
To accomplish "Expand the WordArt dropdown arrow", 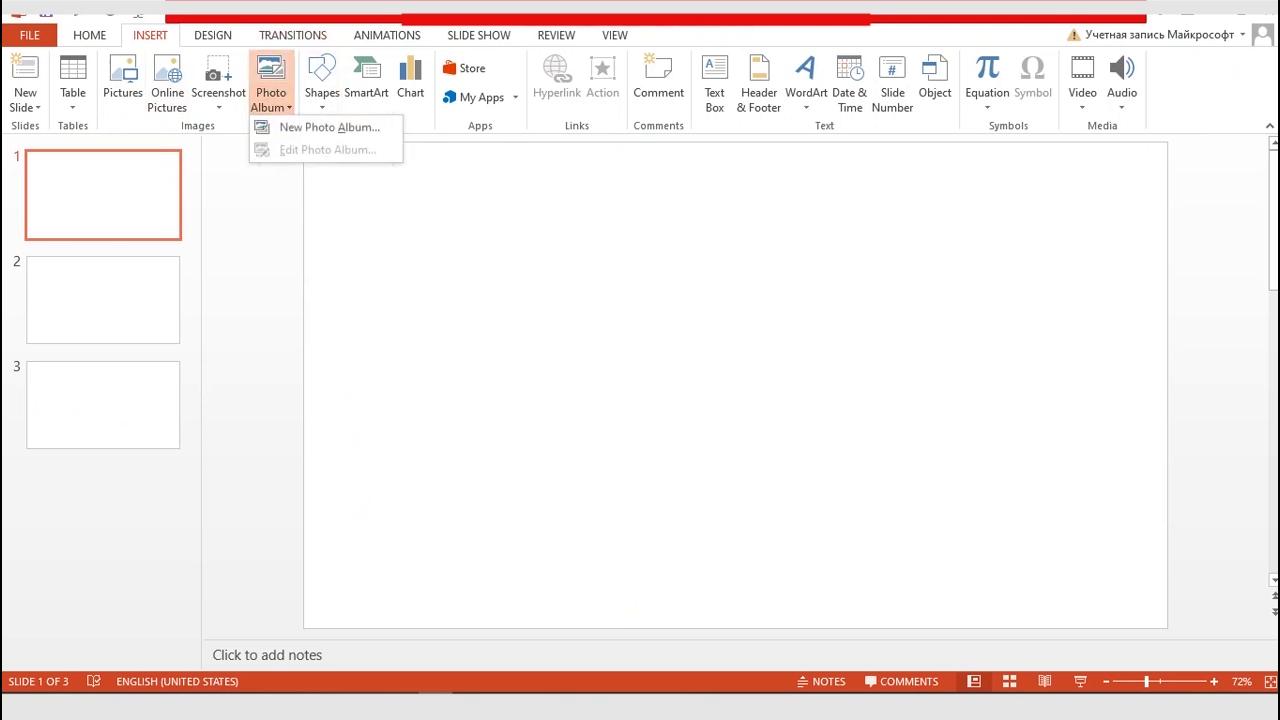I will (x=806, y=108).
